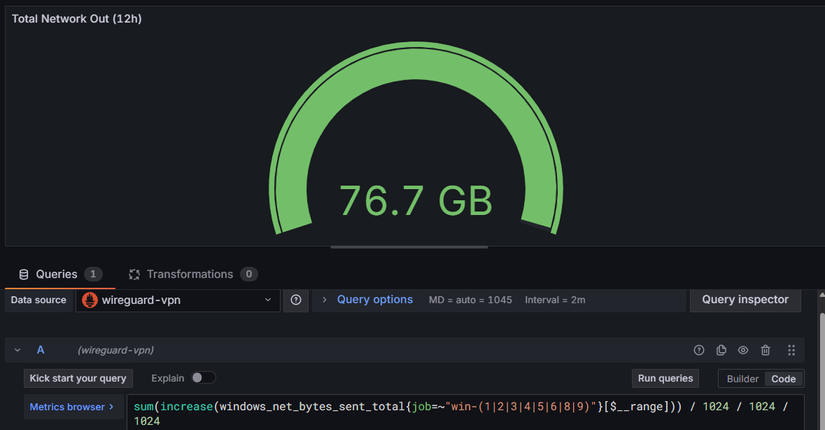Switch editor to Builder mode

pos(742,379)
